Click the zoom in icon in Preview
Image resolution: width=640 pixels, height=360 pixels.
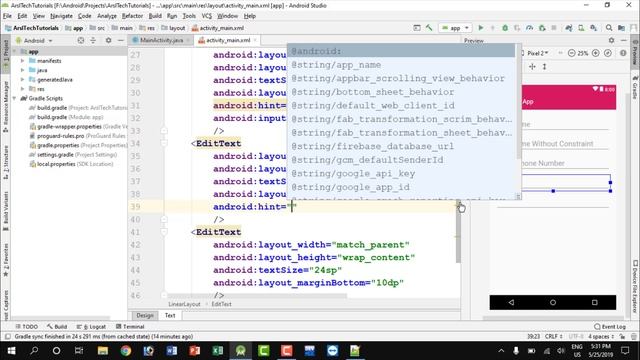[x=596, y=53]
